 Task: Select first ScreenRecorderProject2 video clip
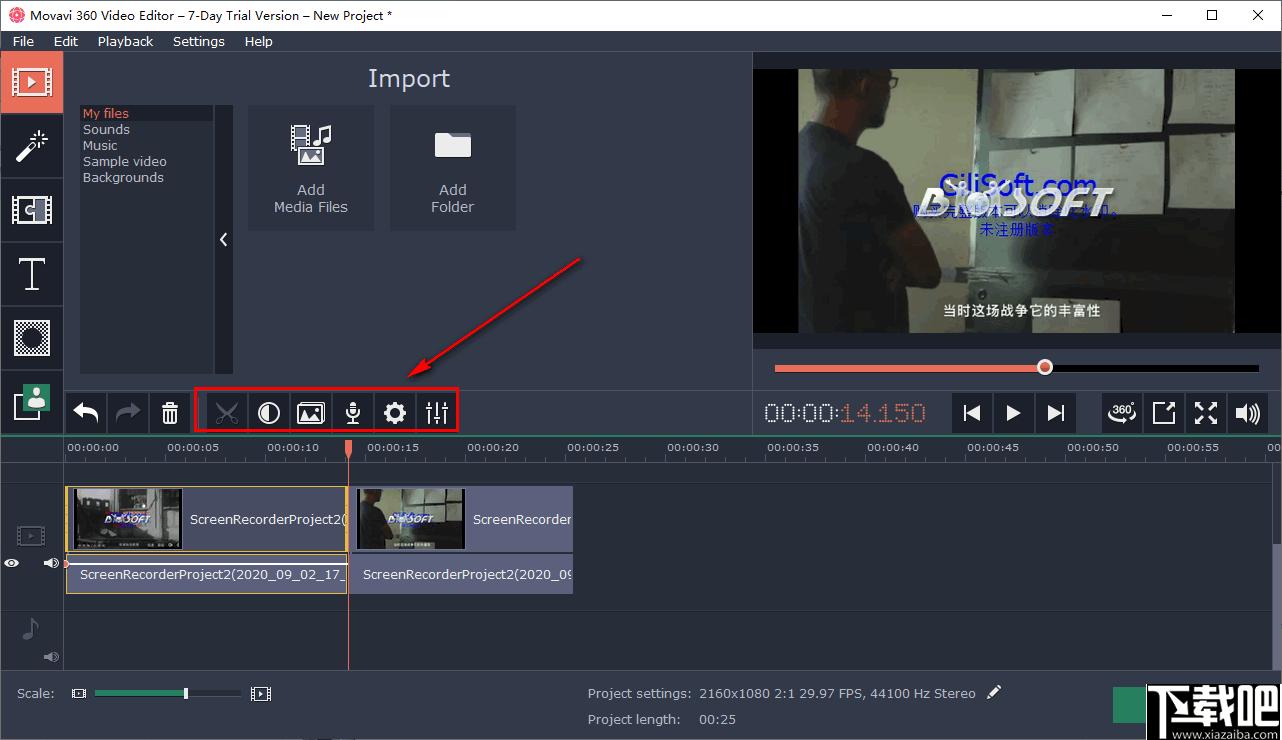pos(207,519)
